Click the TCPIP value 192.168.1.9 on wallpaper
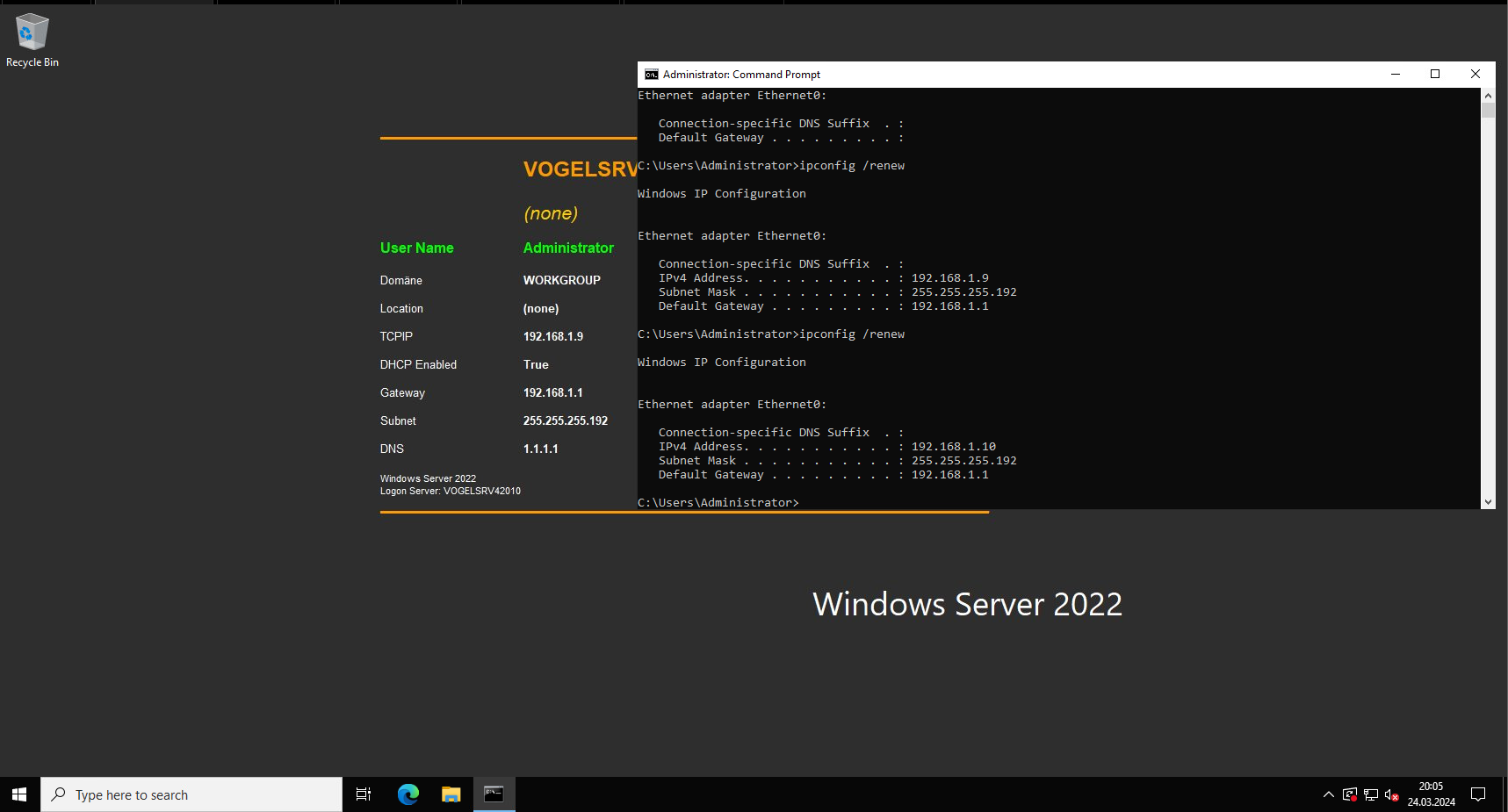Image resolution: width=1508 pixels, height=812 pixels. point(553,336)
